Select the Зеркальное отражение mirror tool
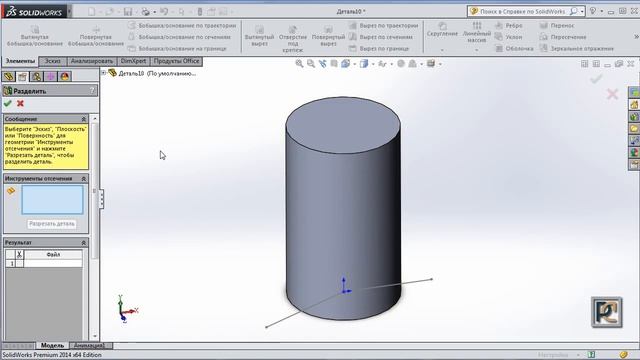Image resolution: width=640 pixels, height=360 pixels. [577, 49]
